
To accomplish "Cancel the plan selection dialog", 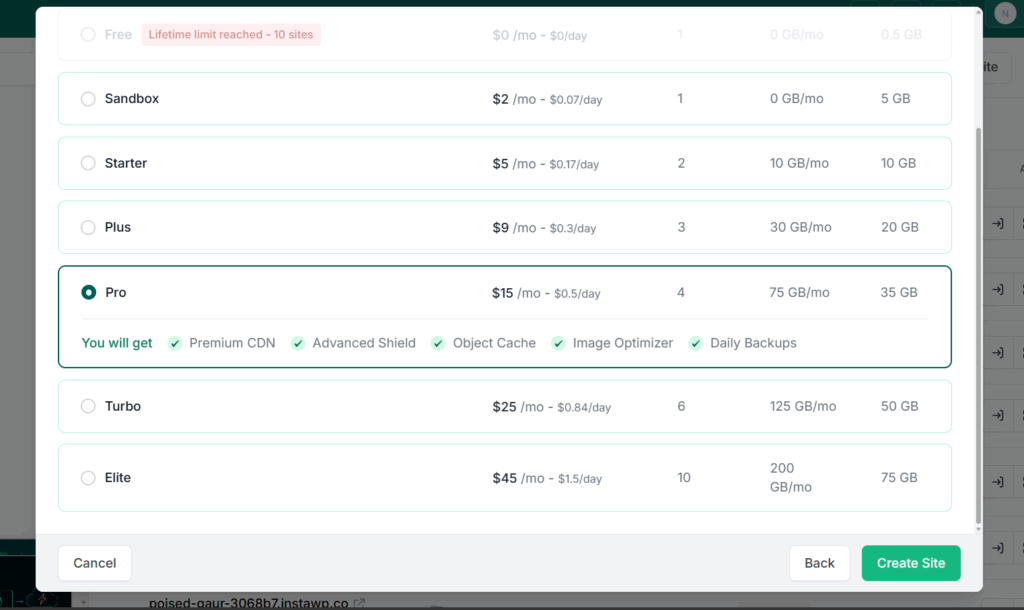I will click(95, 563).
